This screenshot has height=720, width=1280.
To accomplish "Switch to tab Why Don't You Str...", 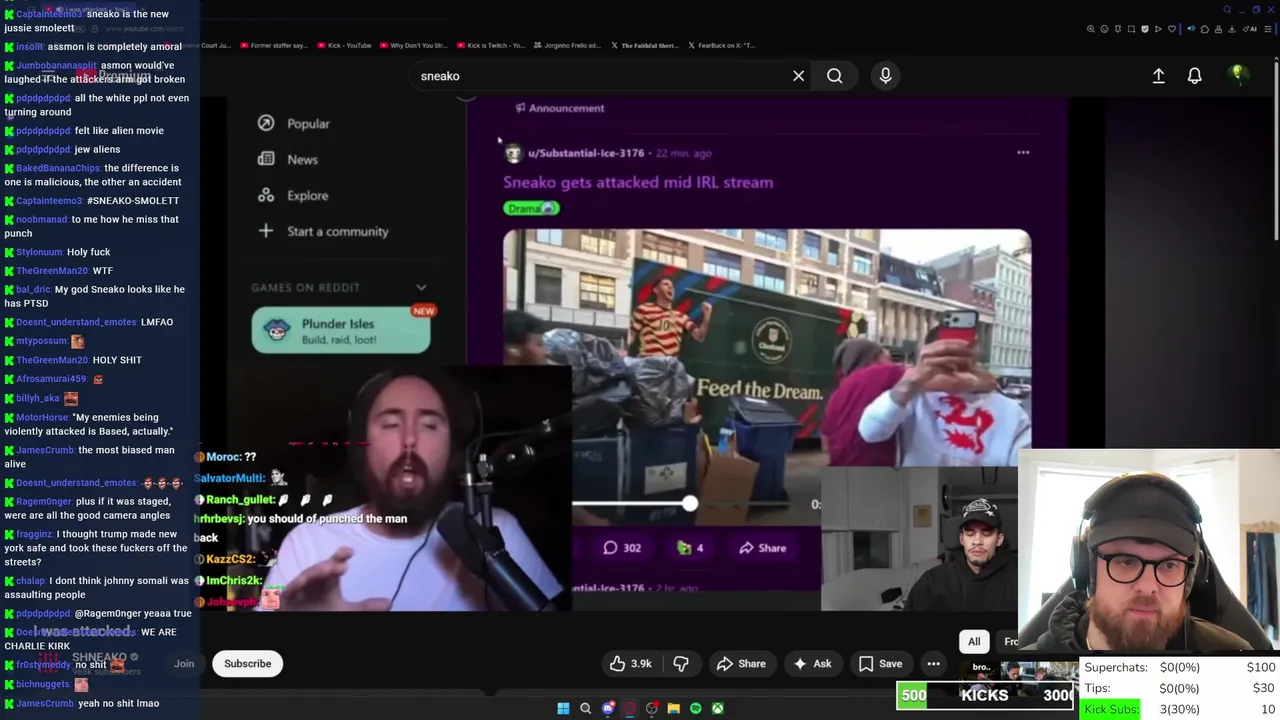I will pyautogui.click(x=412, y=45).
